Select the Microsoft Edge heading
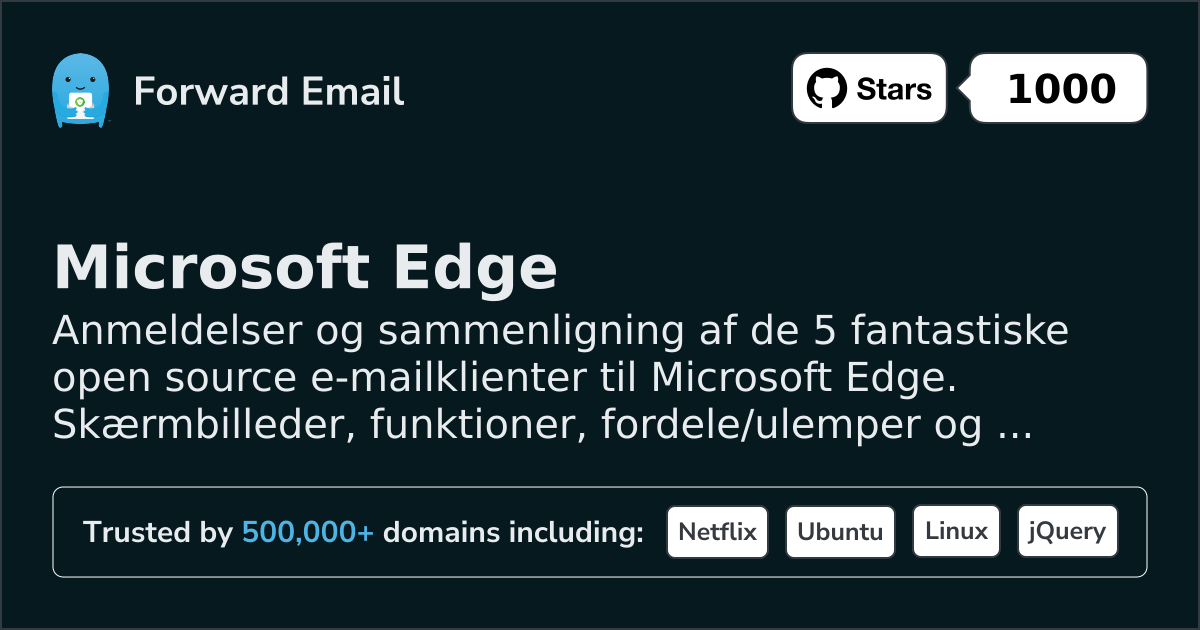This screenshot has height=630, width=1200. 305,267
